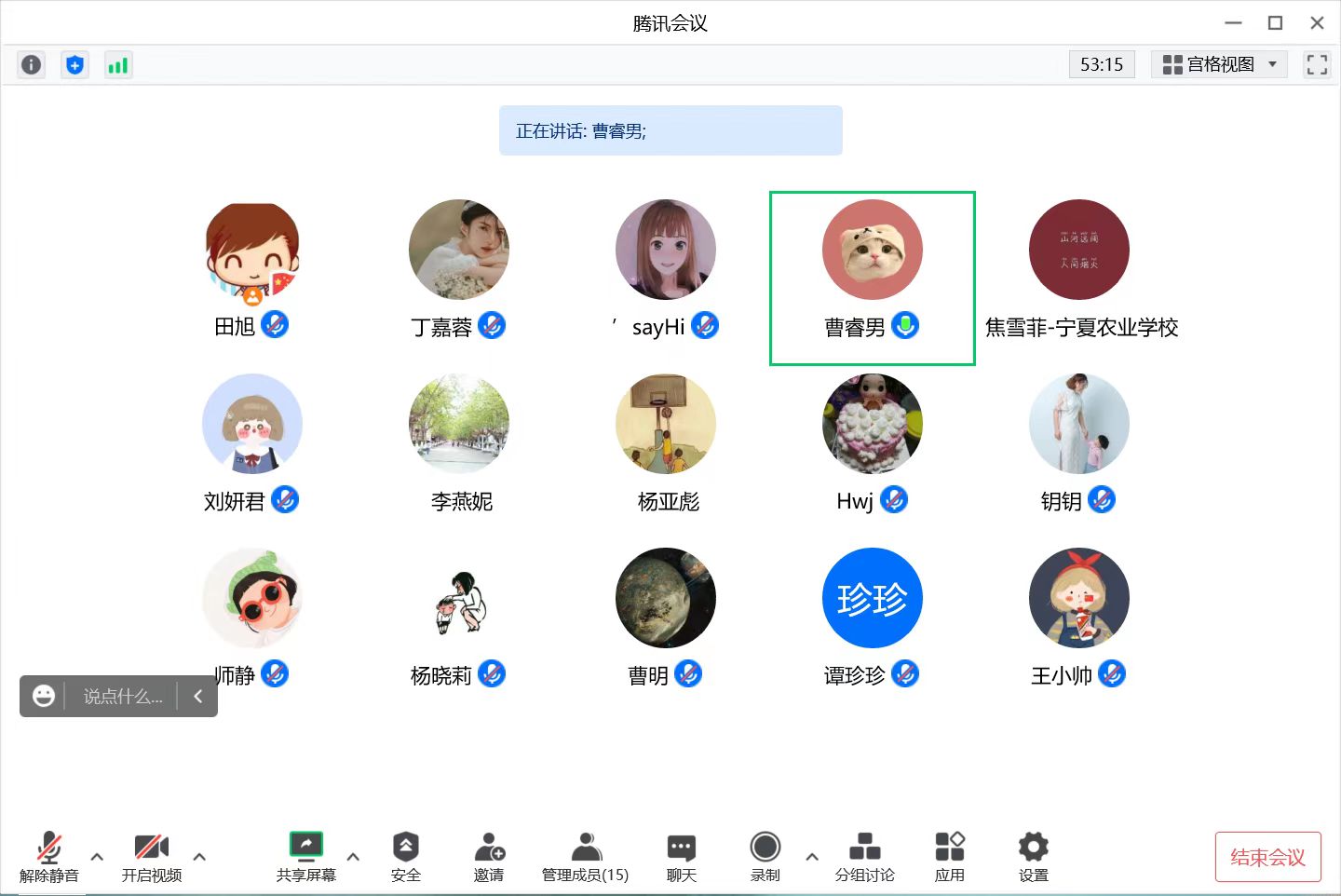The width and height of the screenshot is (1341, 896).
Task: Click sayHi's muted mic icon
Action: [x=705, y=325]
